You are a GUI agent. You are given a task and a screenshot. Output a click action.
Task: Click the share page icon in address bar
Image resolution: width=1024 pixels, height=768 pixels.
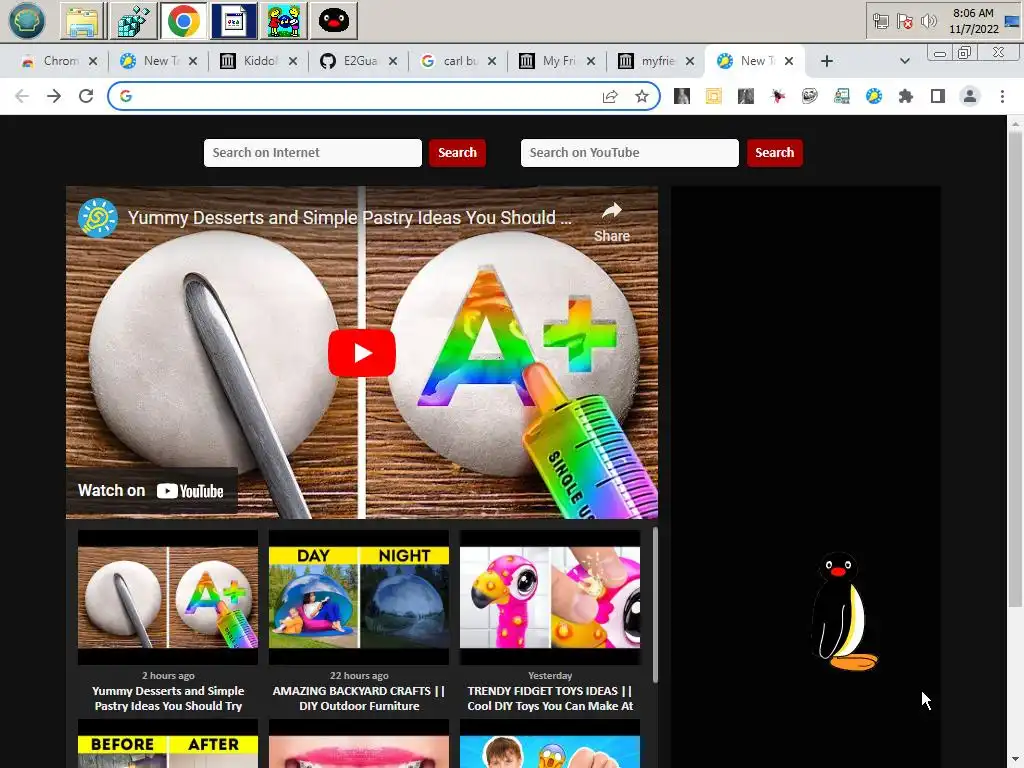610,97
